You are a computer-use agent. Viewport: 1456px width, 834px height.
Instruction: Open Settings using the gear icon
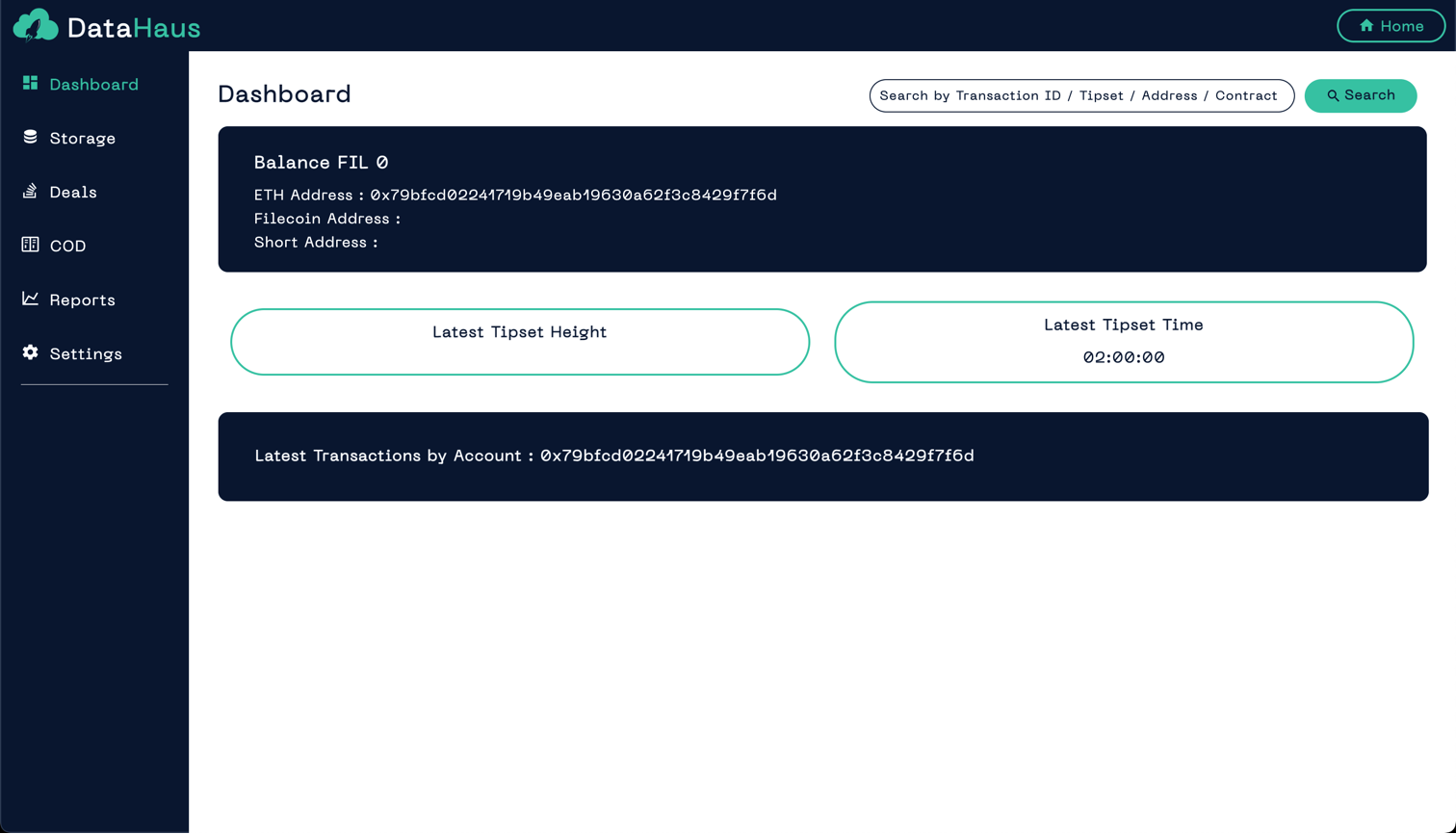(30, 353)
